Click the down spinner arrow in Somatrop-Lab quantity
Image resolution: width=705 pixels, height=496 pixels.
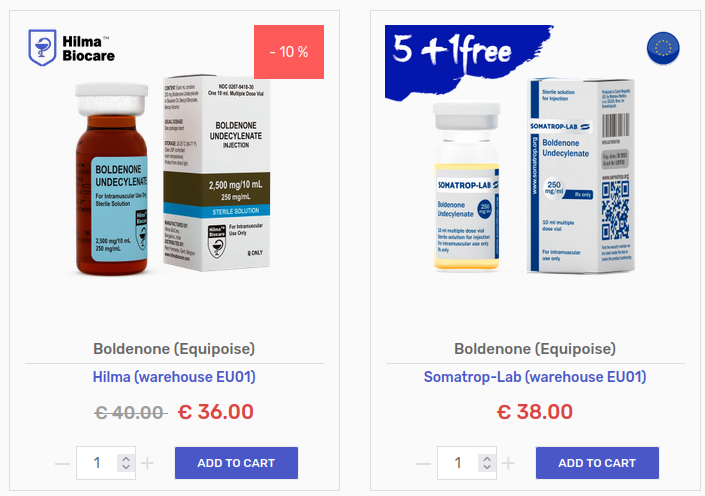click(487, 467)
